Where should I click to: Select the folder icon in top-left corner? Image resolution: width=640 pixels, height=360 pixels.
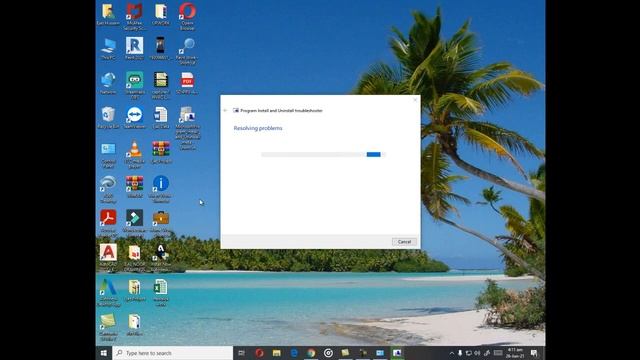coord(108,15)
